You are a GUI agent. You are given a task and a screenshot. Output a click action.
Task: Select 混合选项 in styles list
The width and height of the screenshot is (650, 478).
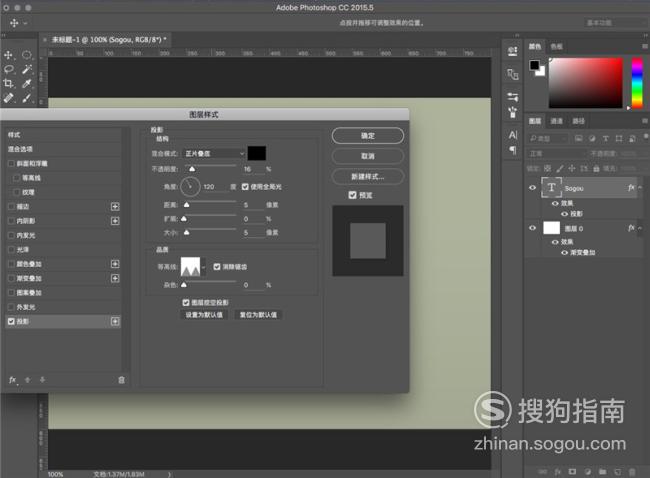tap(63, 149)
